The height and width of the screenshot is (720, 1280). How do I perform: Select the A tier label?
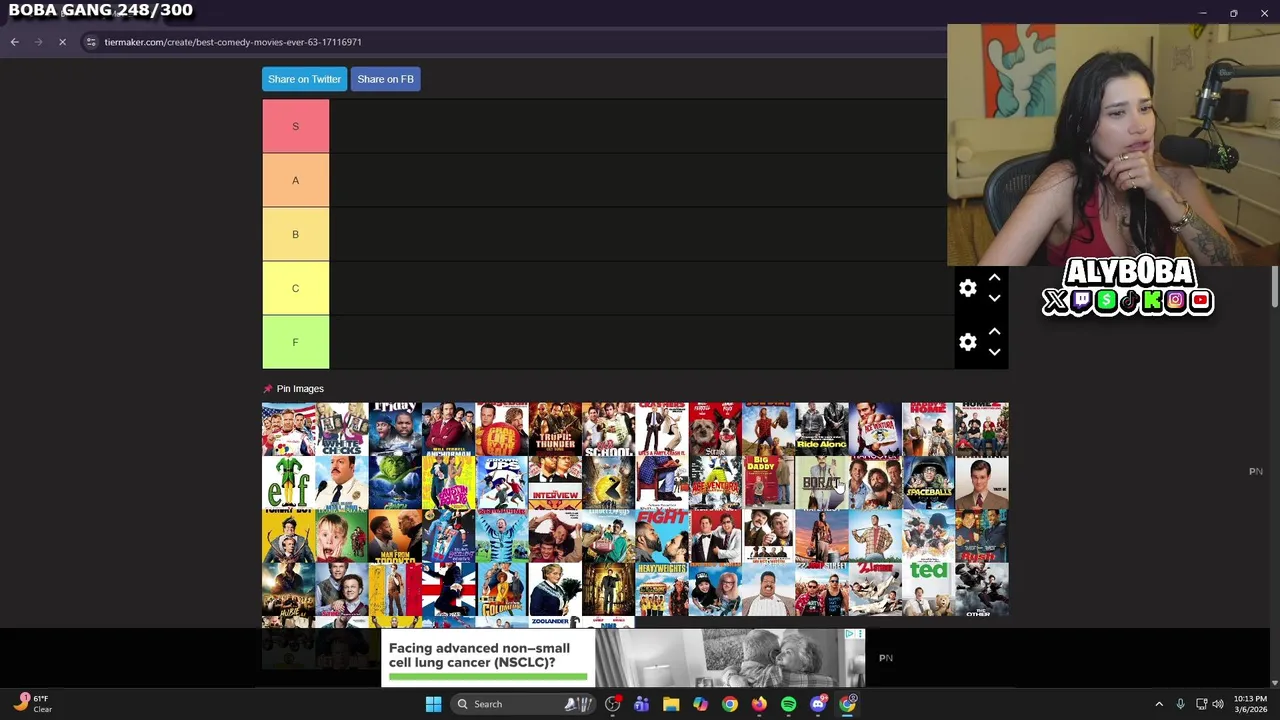coord(295,180)
